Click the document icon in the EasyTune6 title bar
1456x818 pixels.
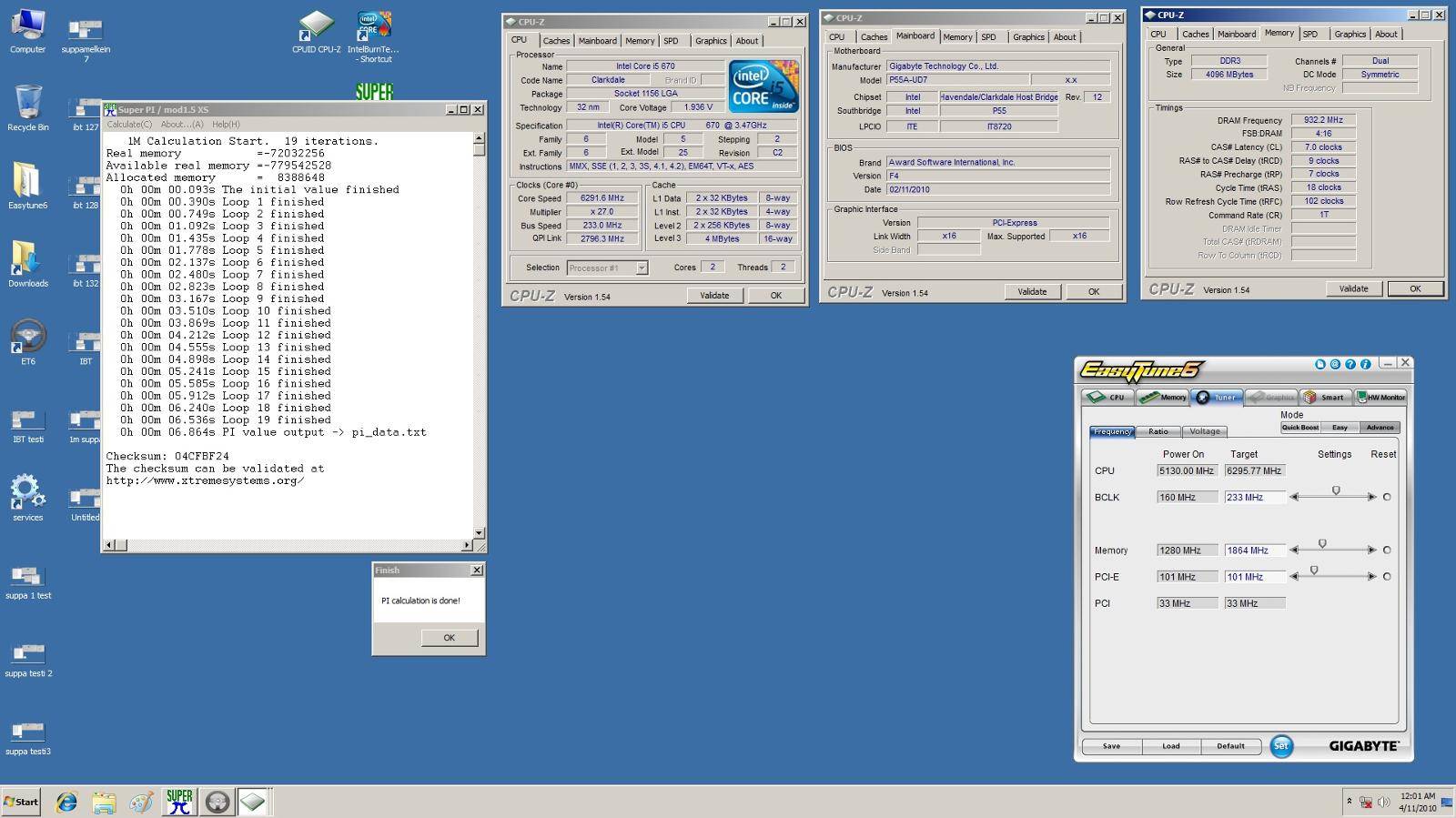(x=1319, y=364)
